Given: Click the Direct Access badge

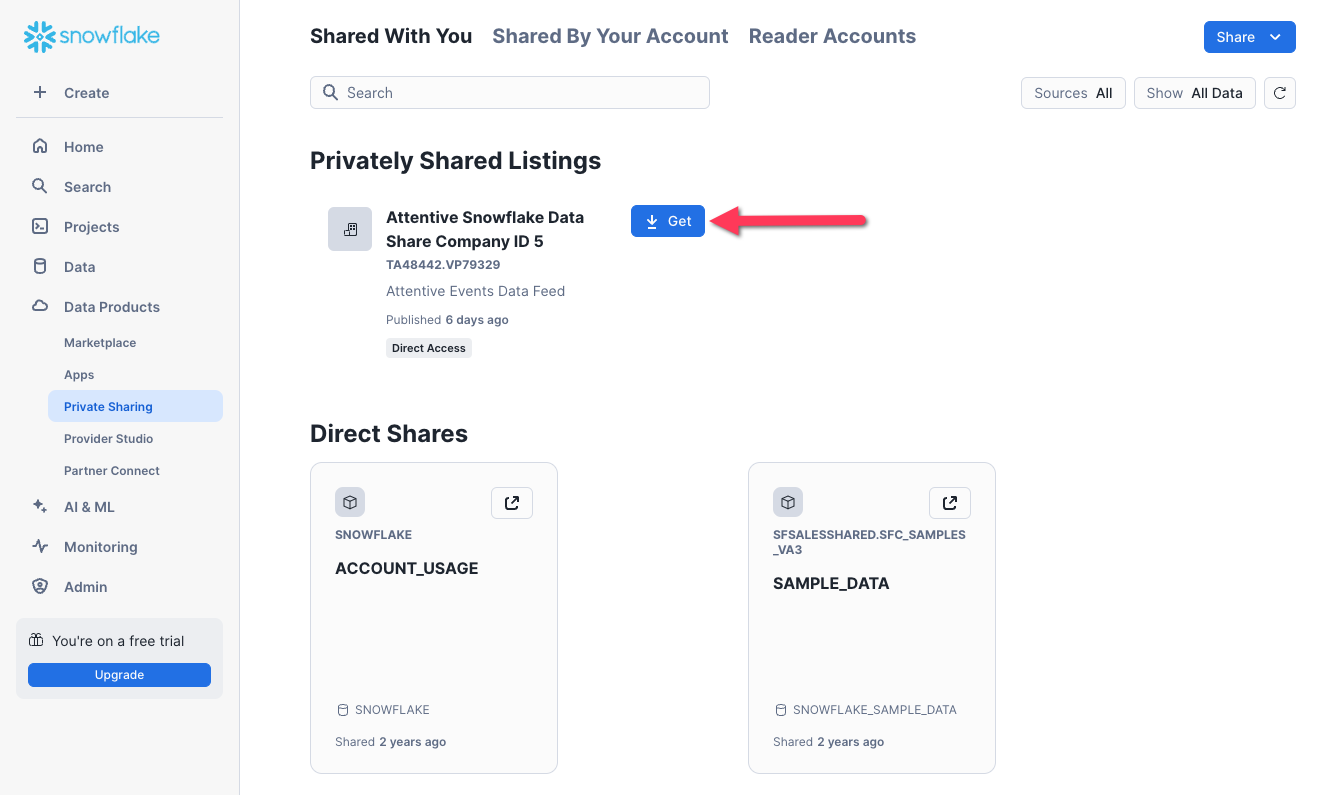Looking at the screenshot, I should point(429,348).
